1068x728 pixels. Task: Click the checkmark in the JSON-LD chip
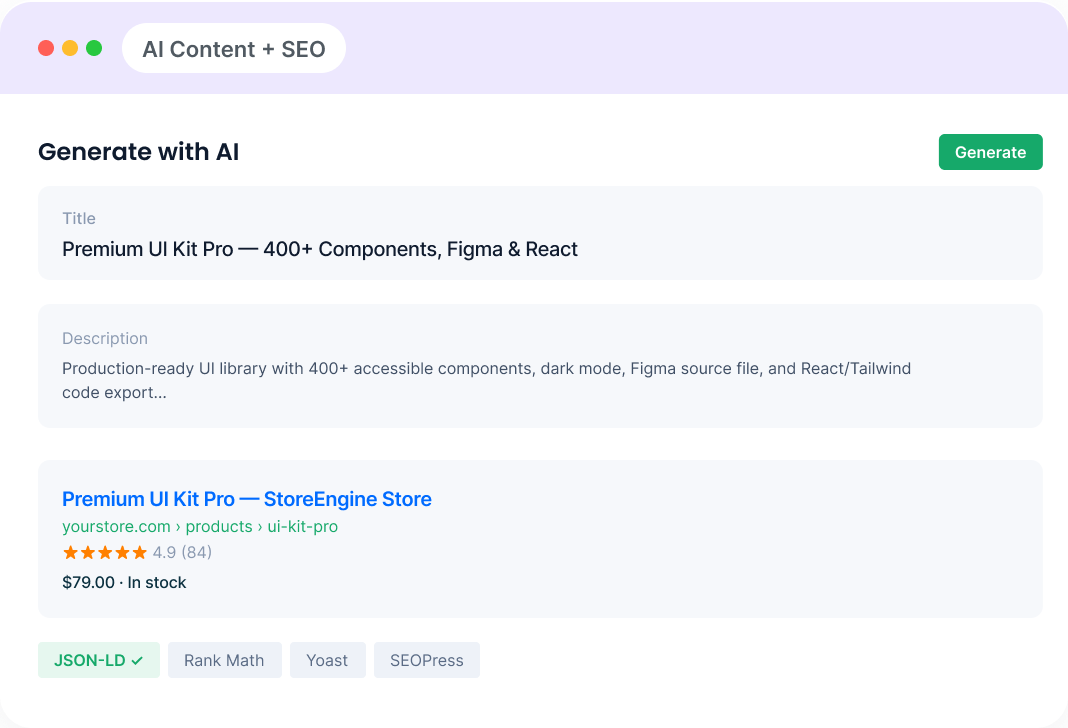coord(137,661)
